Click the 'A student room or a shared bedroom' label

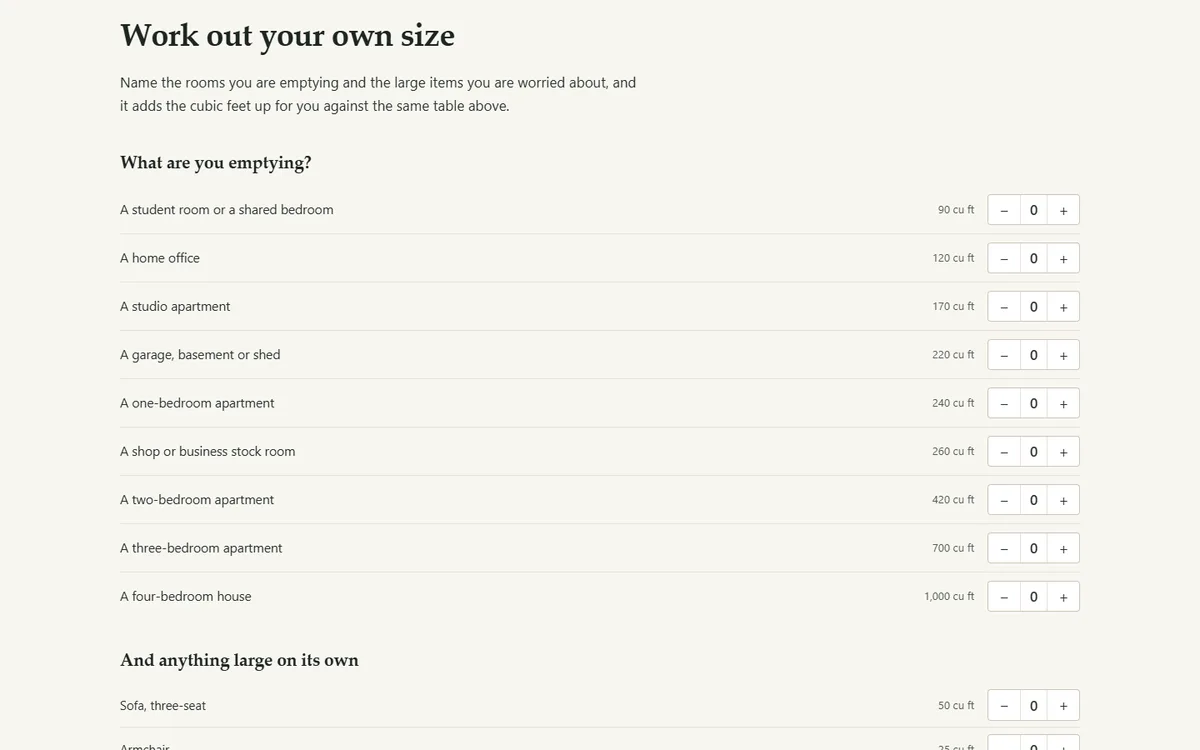tap(227, 210)
